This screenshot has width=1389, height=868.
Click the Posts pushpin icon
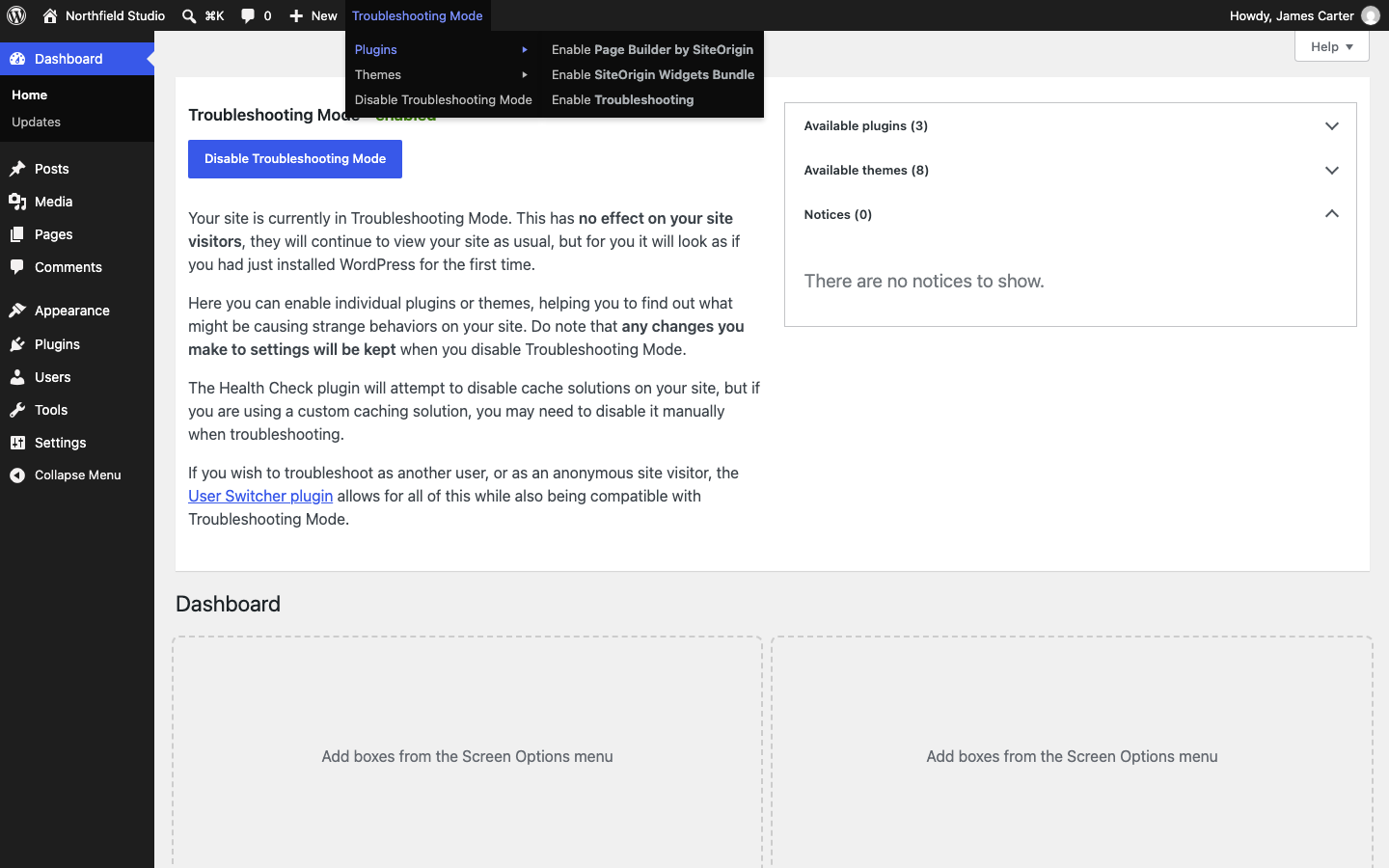point(17,169)
